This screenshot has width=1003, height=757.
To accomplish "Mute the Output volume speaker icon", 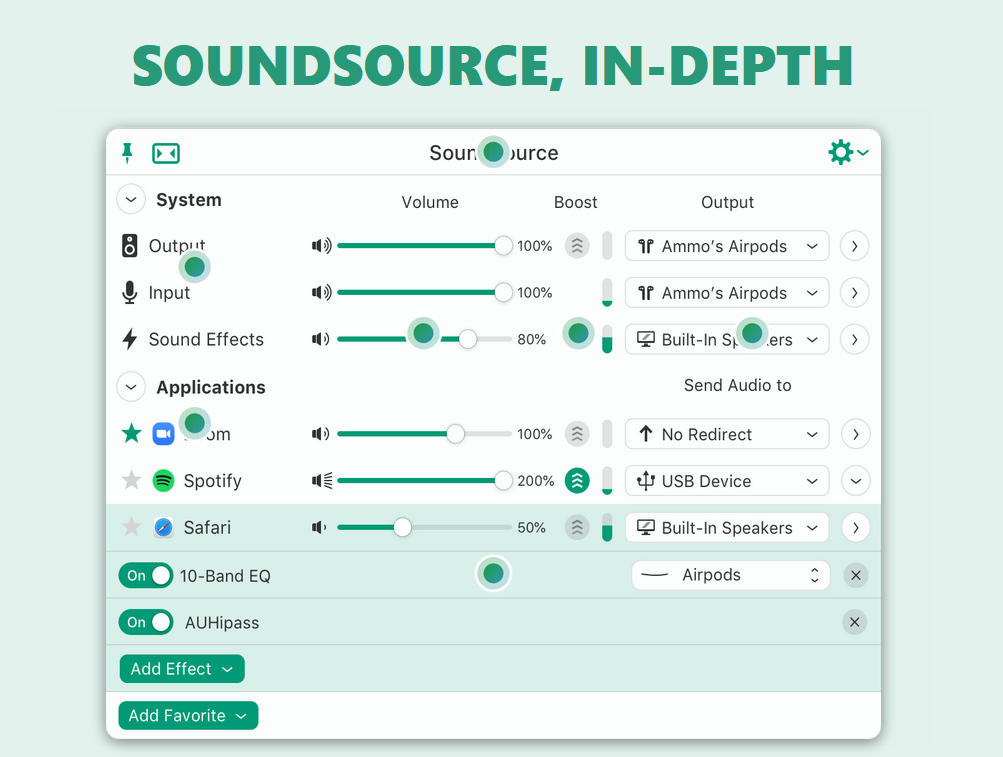I will [321, 246].
